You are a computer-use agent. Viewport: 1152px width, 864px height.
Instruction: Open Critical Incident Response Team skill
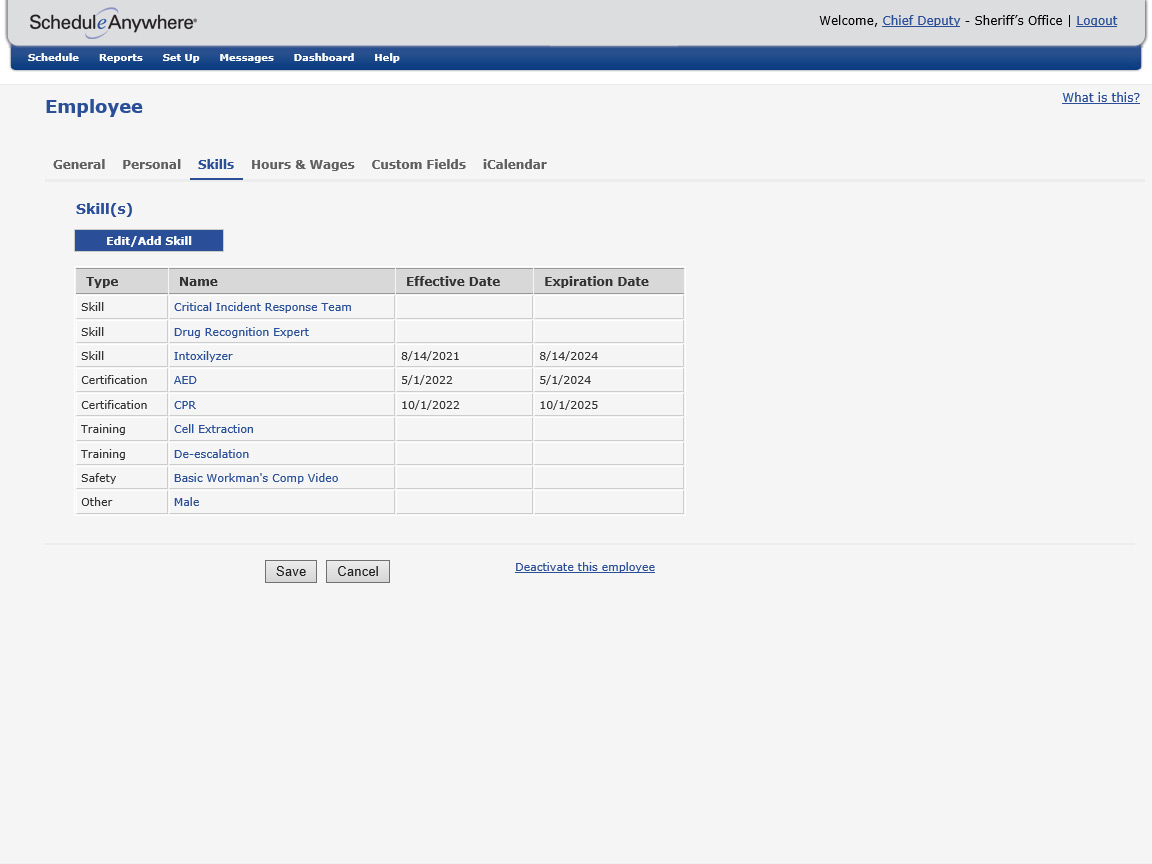pos(262,307)
